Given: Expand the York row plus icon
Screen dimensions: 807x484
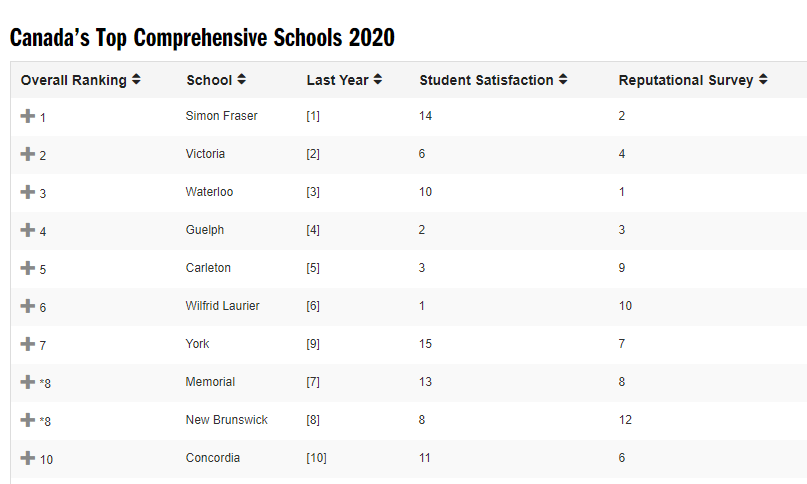Looking at the screenshot, I should pos(28,344).
